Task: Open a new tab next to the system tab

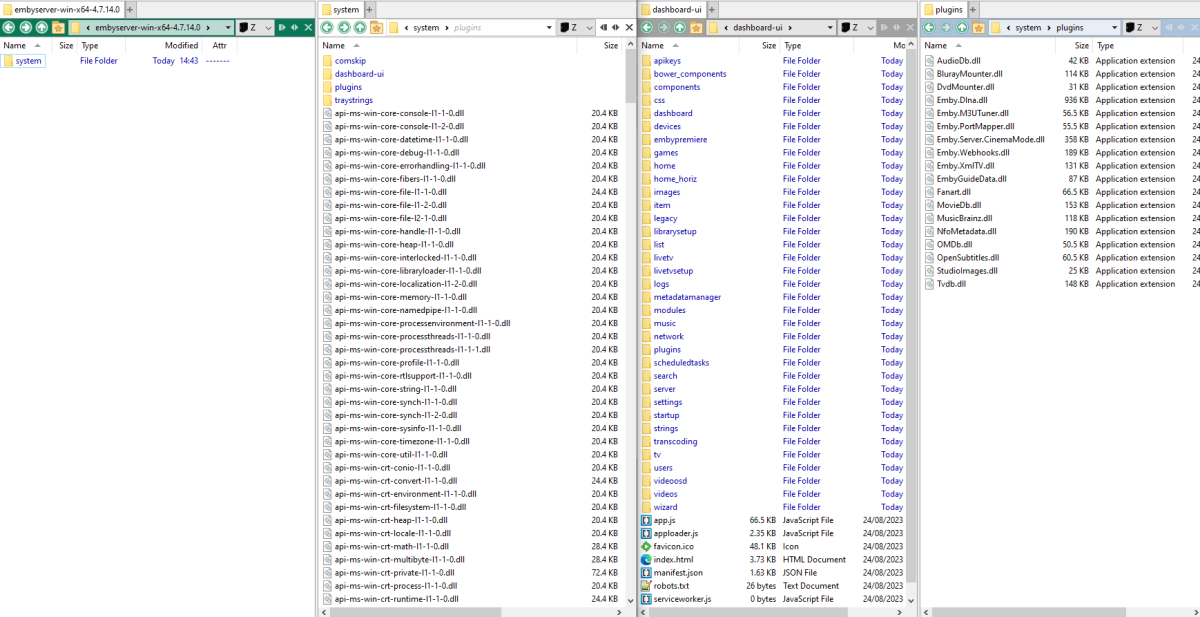Action: tap(370, 8)
